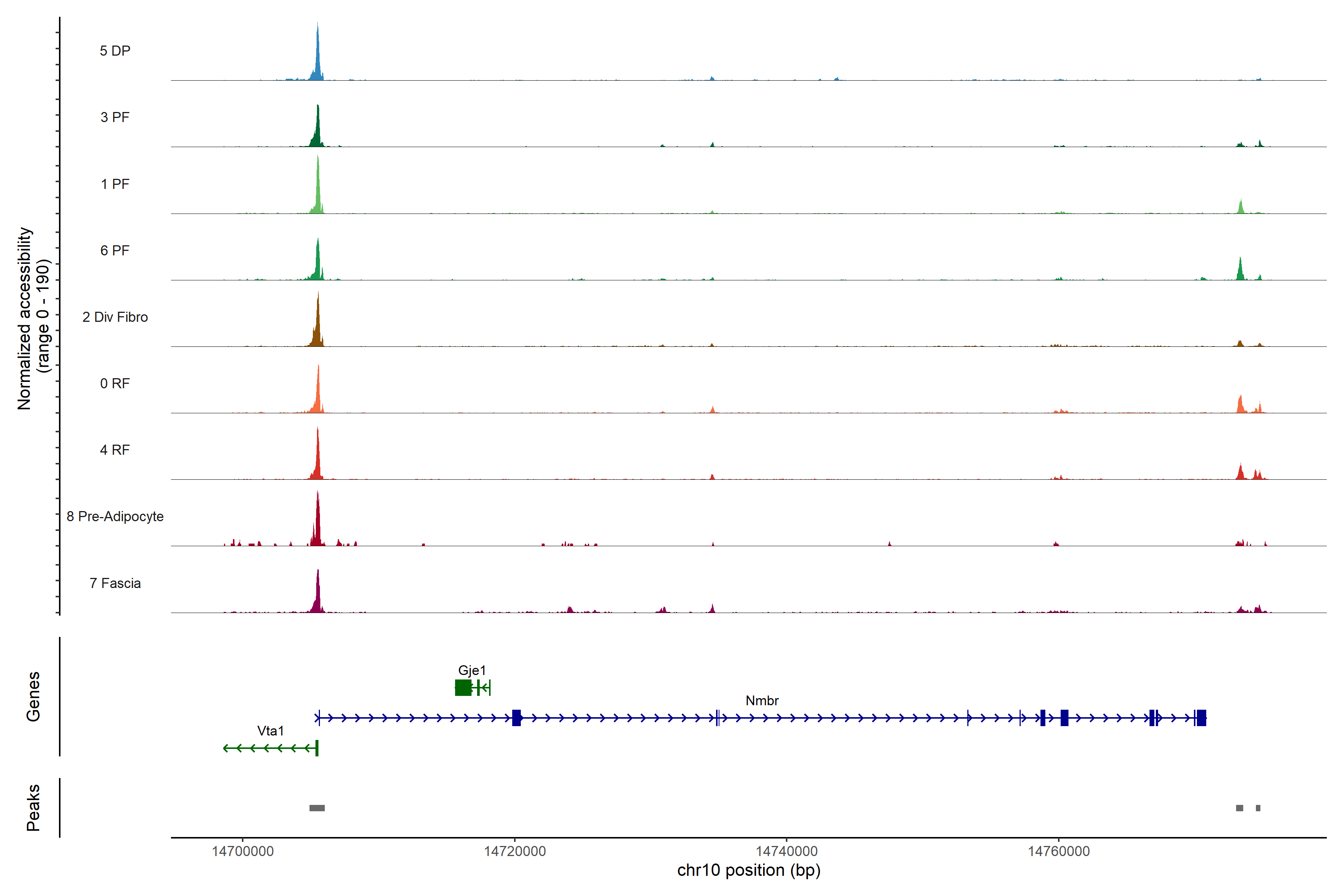The width and height of the screenshot is (1344, 896).
Task: Select the 3 PF track label
Action: [x=115, y=117]
